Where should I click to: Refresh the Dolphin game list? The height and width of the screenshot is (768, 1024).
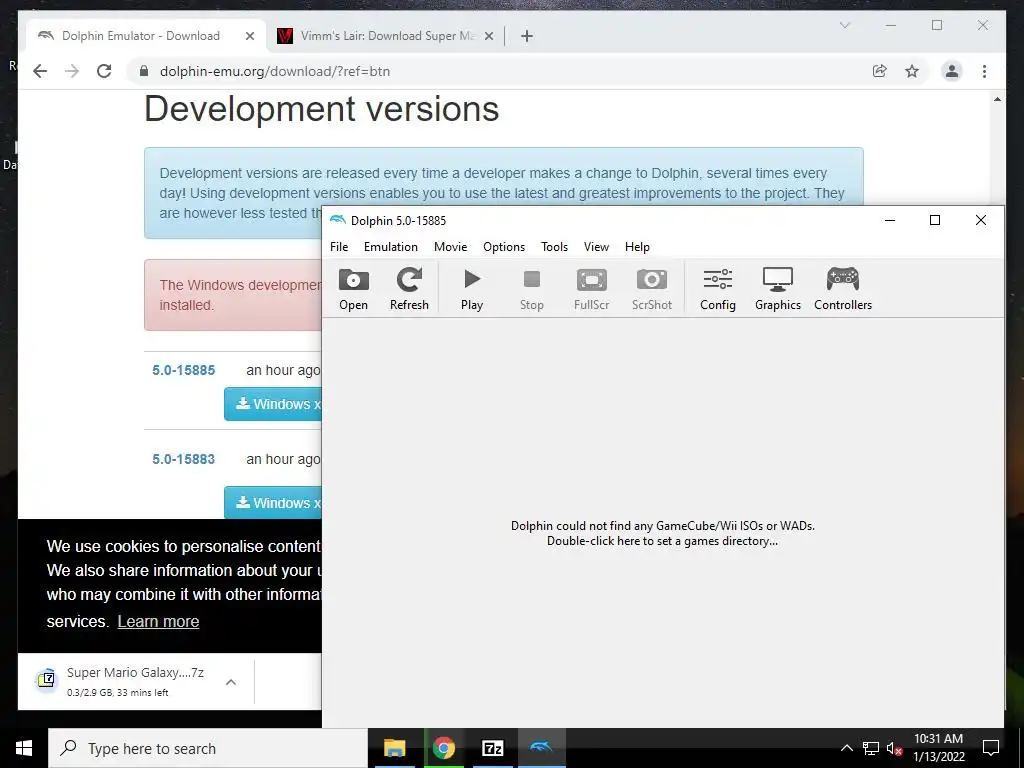(x=409, y=289)
